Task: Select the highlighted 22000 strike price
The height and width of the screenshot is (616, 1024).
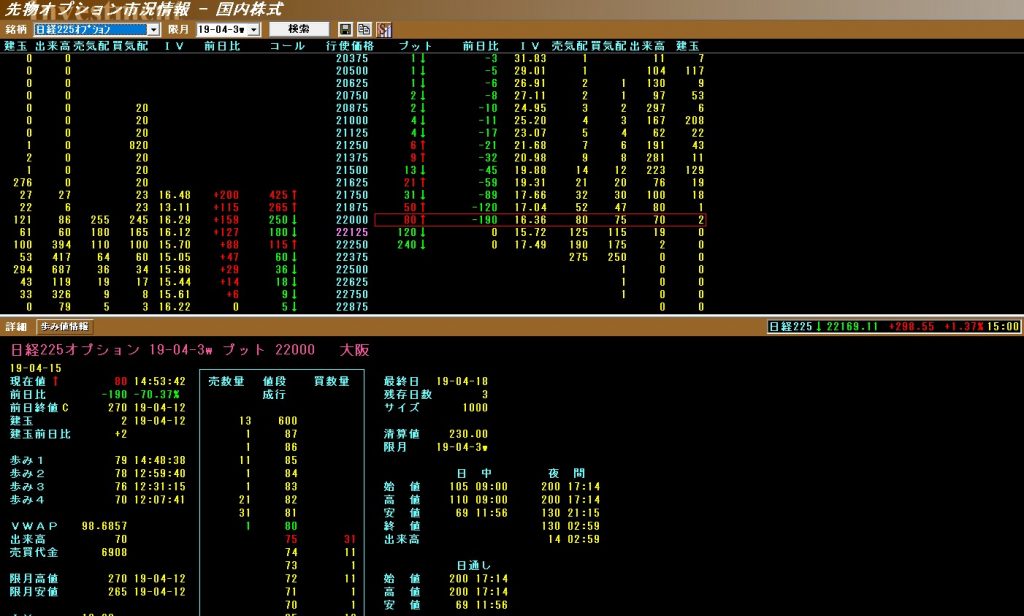Action: pos(352,219)
